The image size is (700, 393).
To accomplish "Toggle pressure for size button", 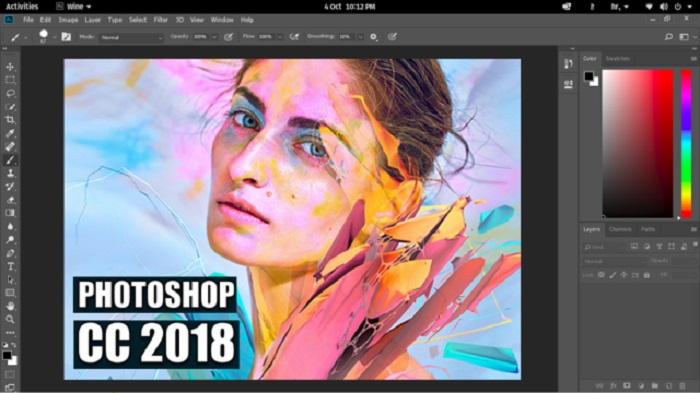I will [x=392, y=37].
